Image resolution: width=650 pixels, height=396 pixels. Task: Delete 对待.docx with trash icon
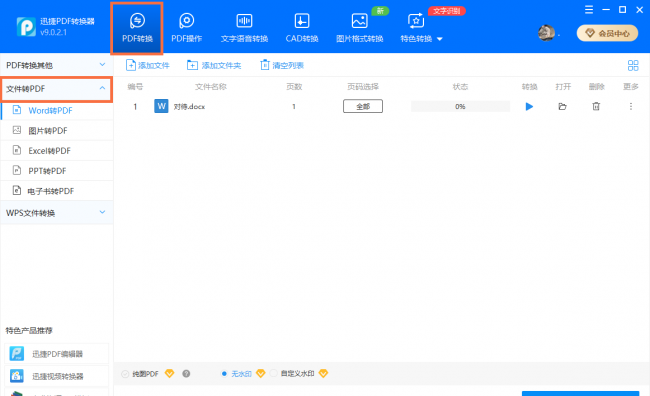(596, 107)
